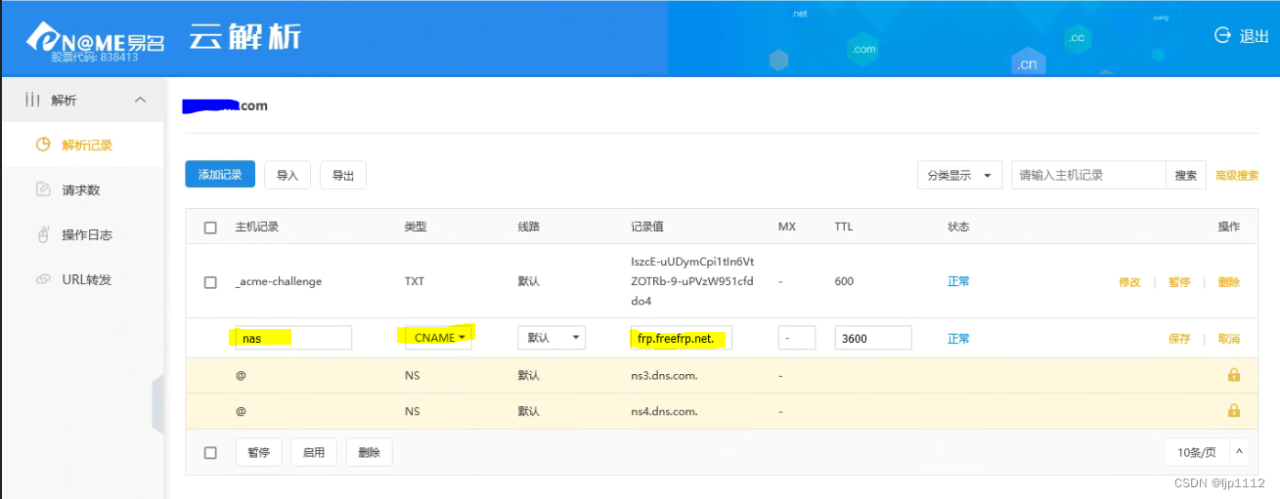Open 操作日志 in the sidebar
Viewport: 1280px width, 499px height.
point(87,235)
